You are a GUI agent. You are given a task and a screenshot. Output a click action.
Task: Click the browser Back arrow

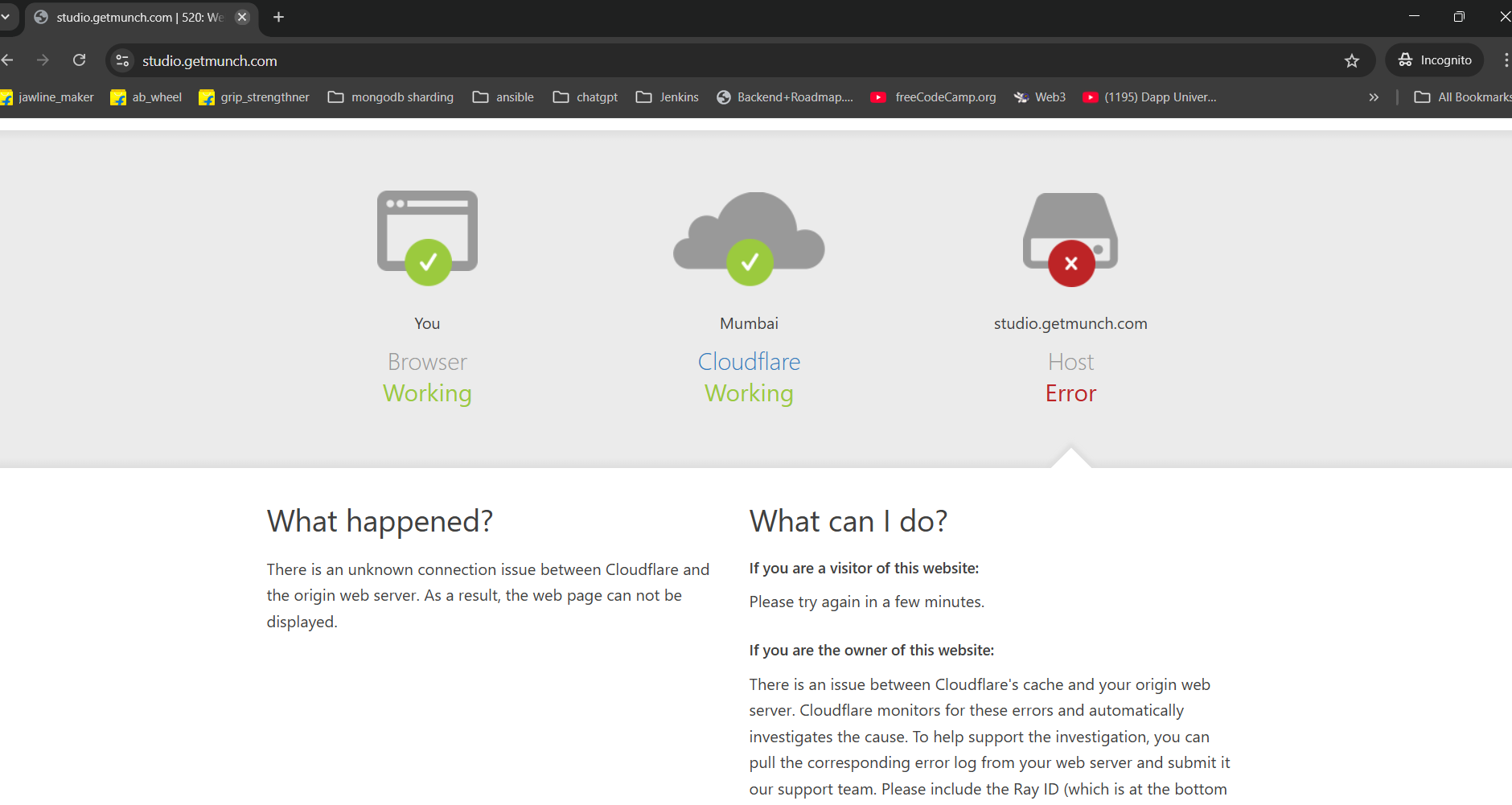[x=7, y=60]
